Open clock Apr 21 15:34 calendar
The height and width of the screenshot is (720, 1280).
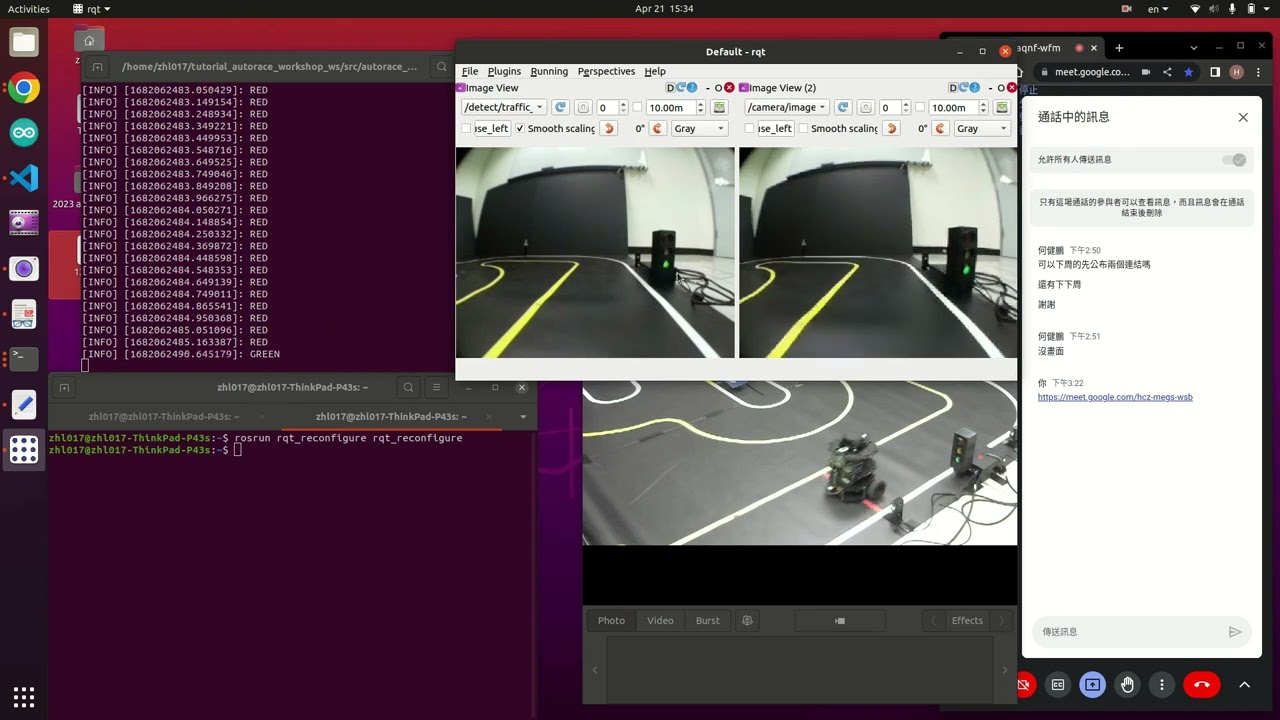tap(664, 9)
